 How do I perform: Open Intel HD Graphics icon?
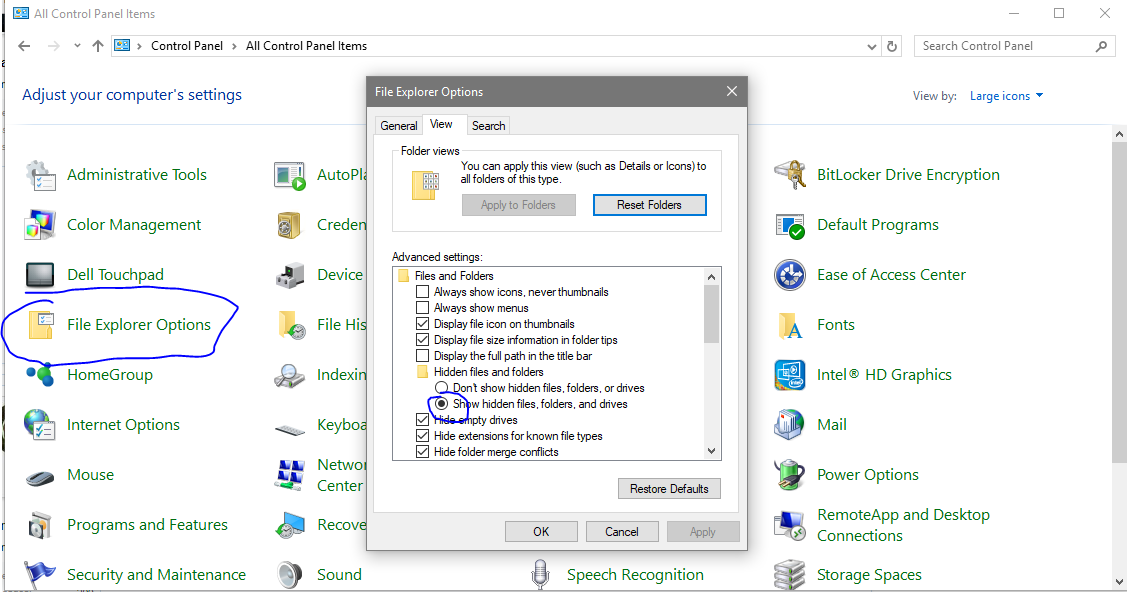pos(790,375)
